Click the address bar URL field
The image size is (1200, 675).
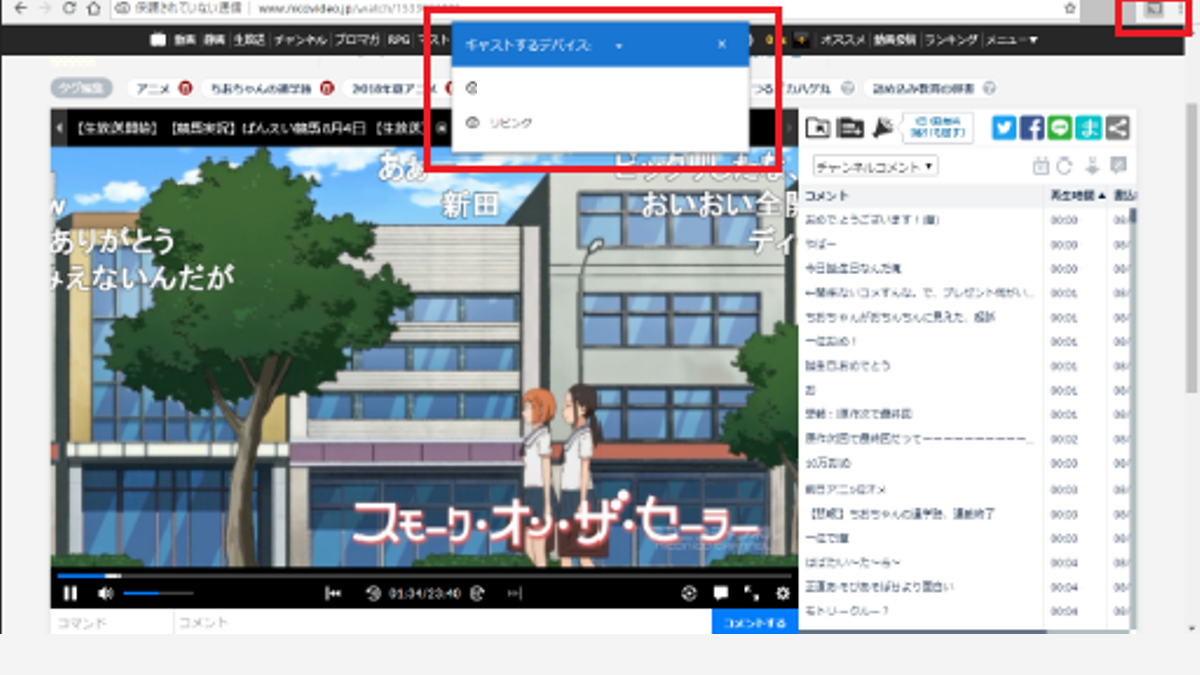pyautogui.click(x=595, y=8)
